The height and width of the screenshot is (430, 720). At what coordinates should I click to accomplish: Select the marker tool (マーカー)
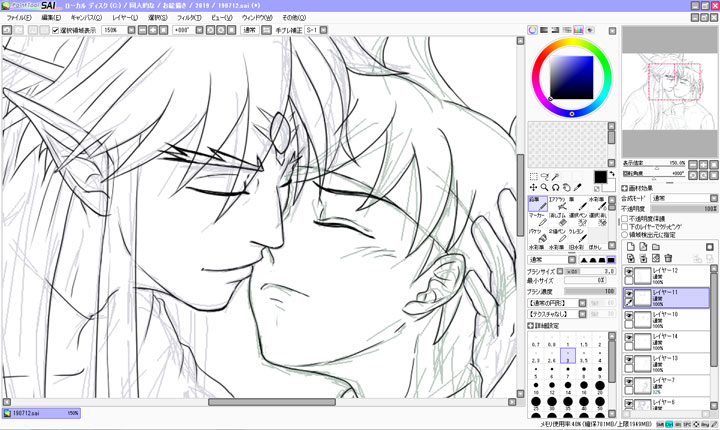538,220
